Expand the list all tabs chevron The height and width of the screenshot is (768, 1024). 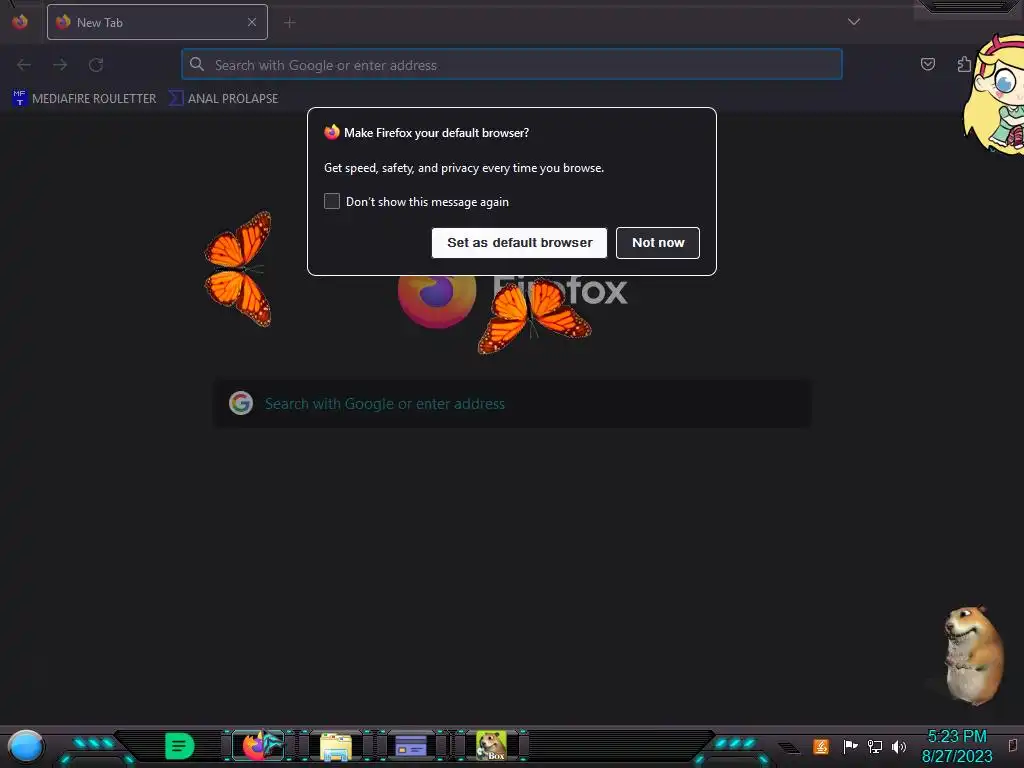854,22
